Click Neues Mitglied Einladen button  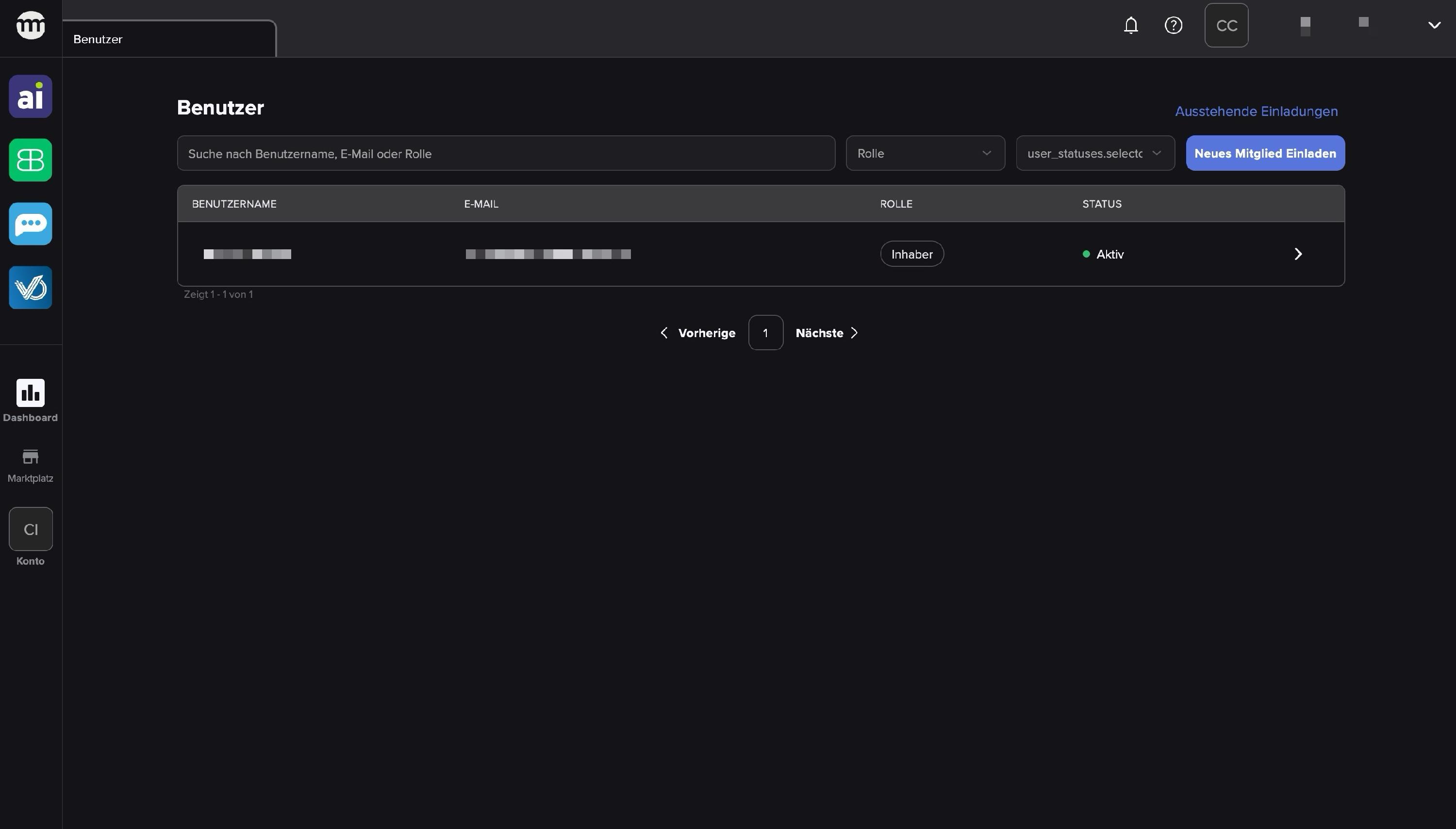(x=1265, y=153)
